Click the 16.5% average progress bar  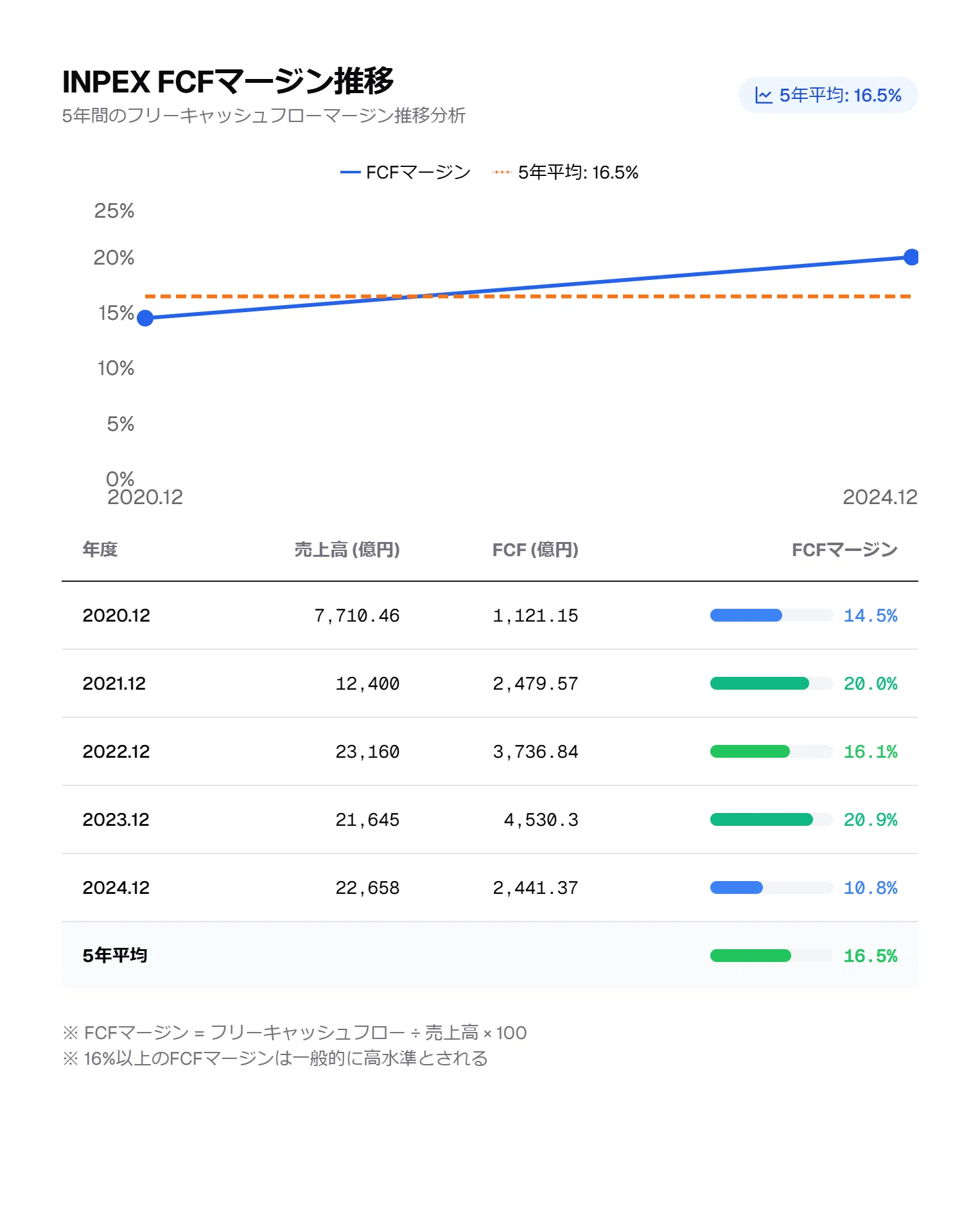771,956
